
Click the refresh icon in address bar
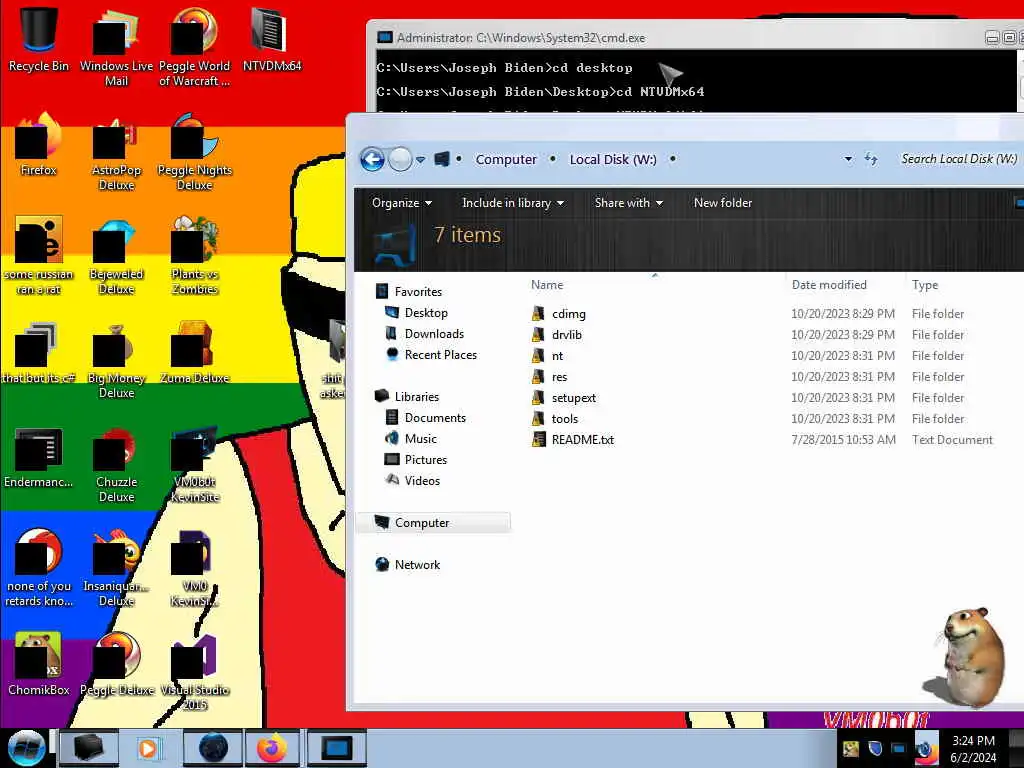pos(871,159)
